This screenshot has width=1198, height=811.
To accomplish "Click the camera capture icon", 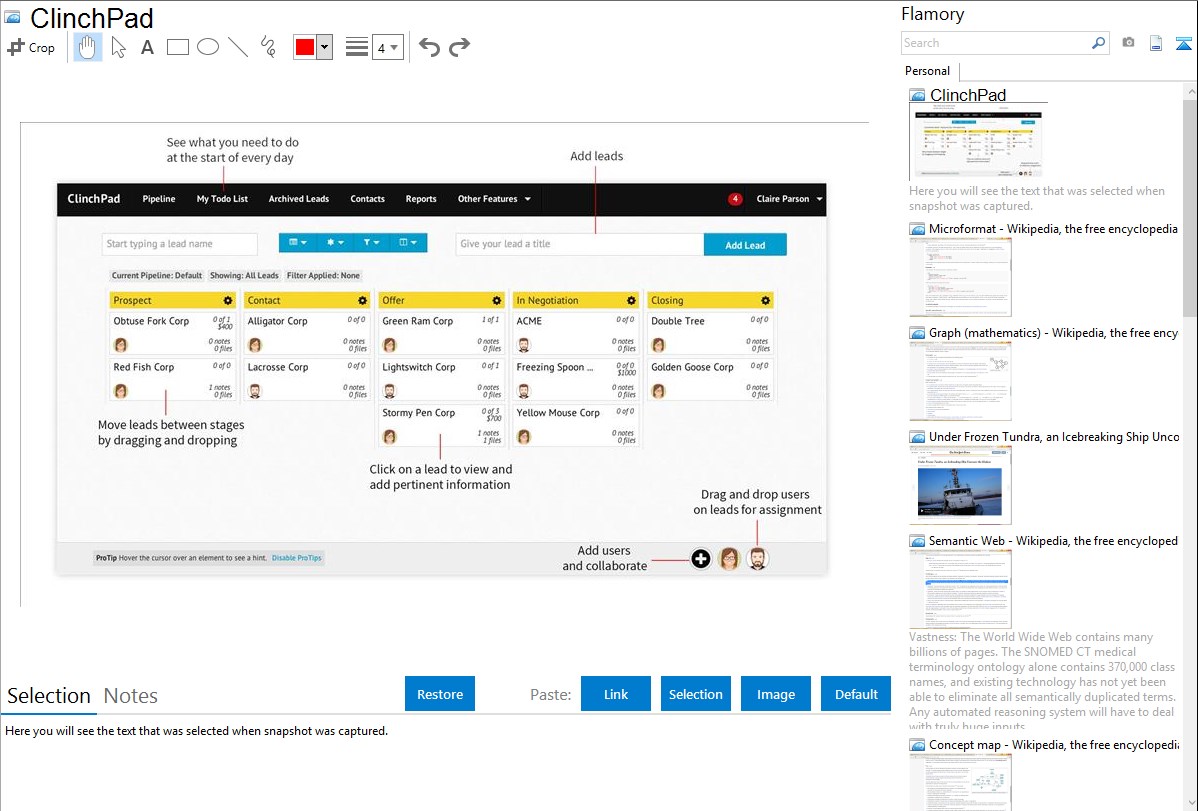I will pos(1128,43).
